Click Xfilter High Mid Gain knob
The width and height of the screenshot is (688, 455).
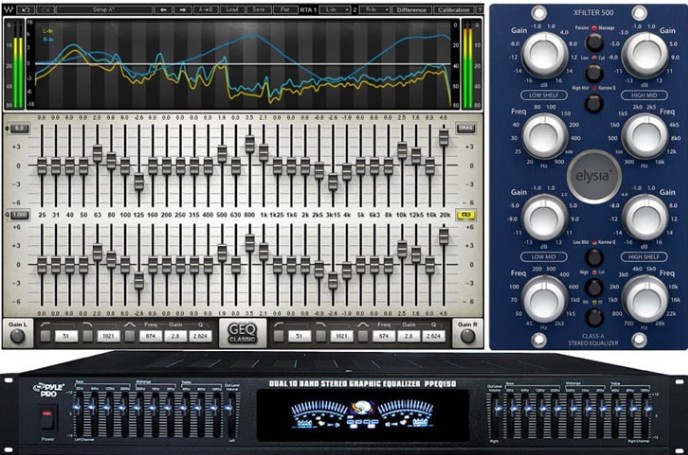(645, 55)
